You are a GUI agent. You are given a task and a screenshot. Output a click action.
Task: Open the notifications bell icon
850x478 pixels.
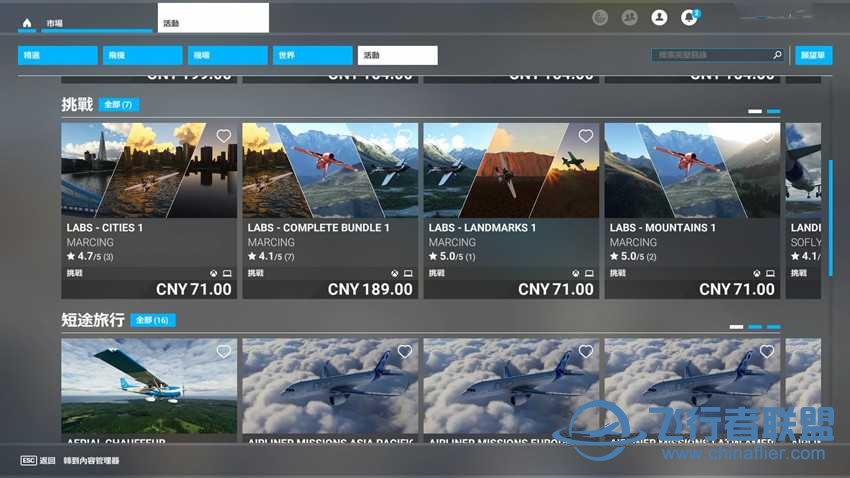pyautogui.click(x=689, y=17)
